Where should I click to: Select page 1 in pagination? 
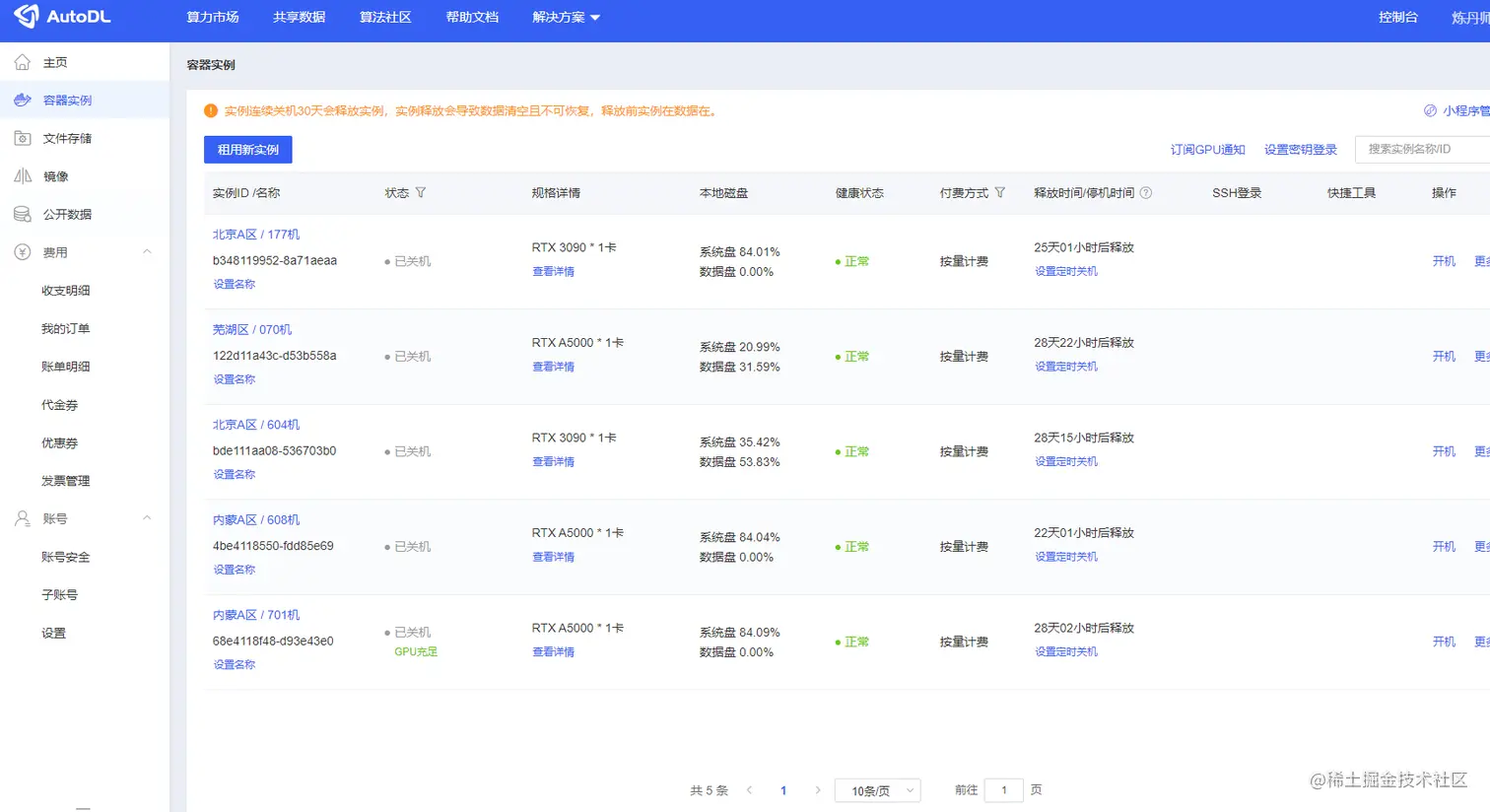[783, 790]
